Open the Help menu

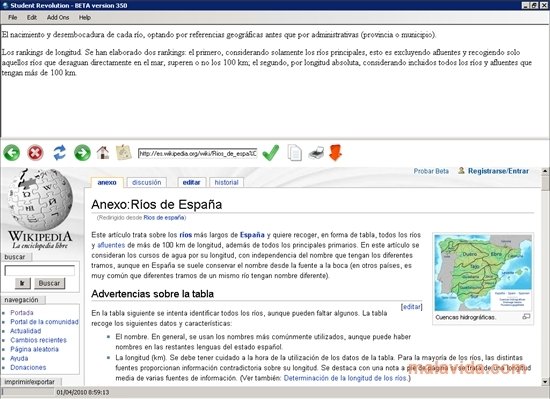[x=85, y=18]
